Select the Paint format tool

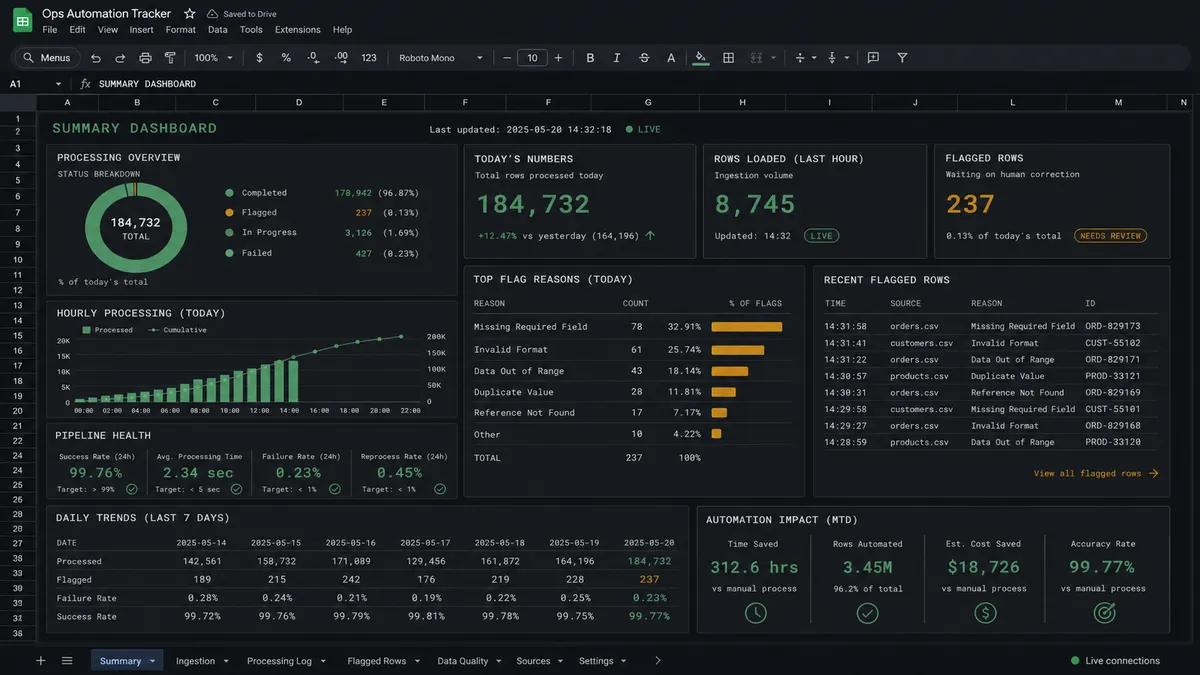(169, 58)
